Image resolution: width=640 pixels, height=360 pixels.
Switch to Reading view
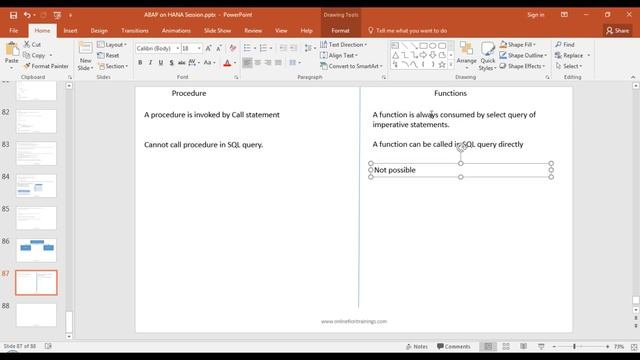(x=524, y=346)
